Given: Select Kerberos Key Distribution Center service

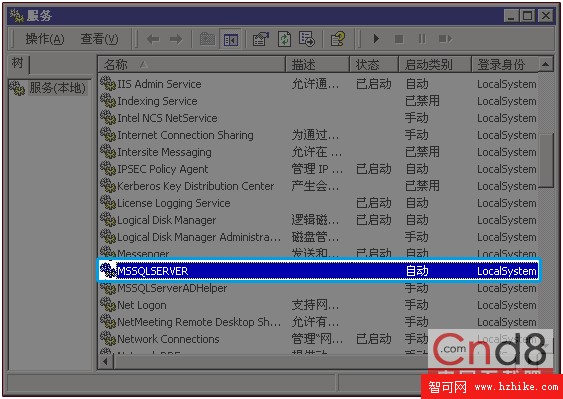Looking at the screenshot, I should coord(318,186).
